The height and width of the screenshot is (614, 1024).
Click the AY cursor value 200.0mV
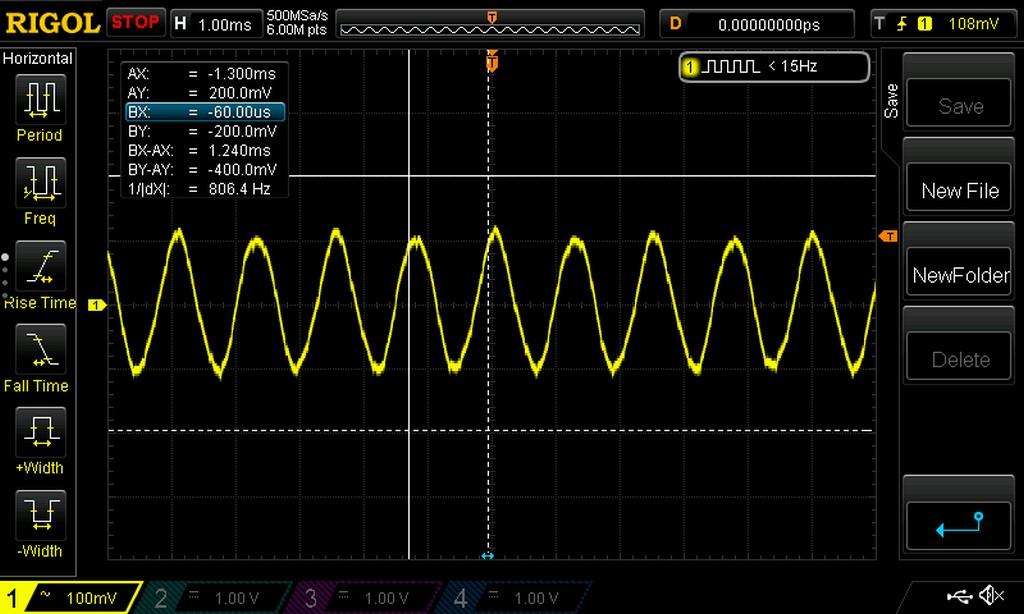pyautogui.click(x=240, y=93)
